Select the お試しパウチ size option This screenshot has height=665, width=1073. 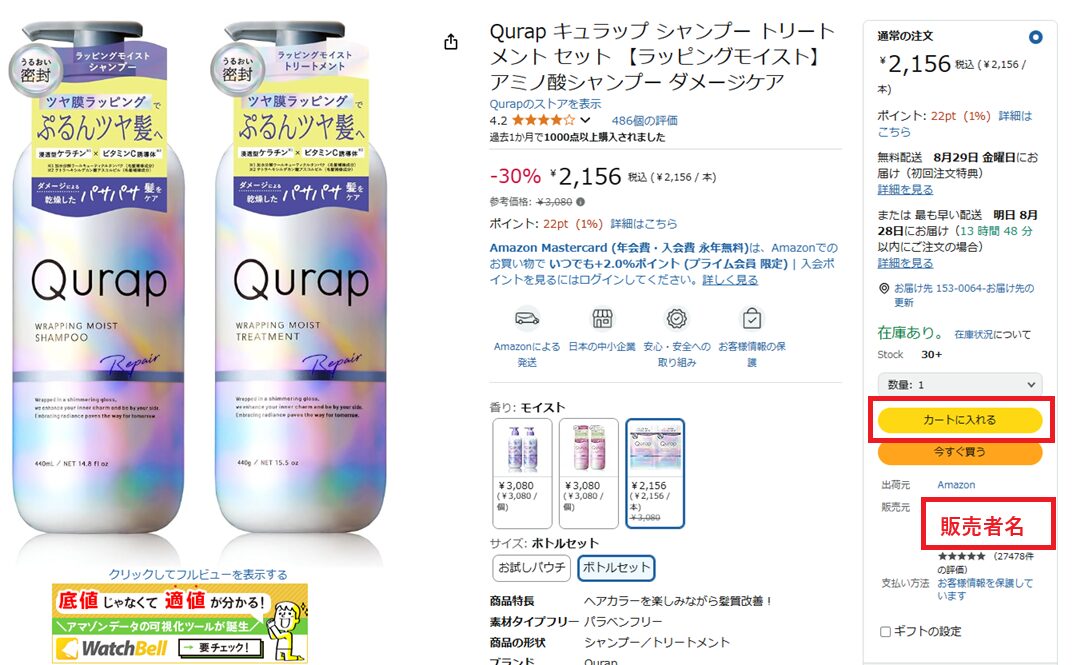[532, 568]
